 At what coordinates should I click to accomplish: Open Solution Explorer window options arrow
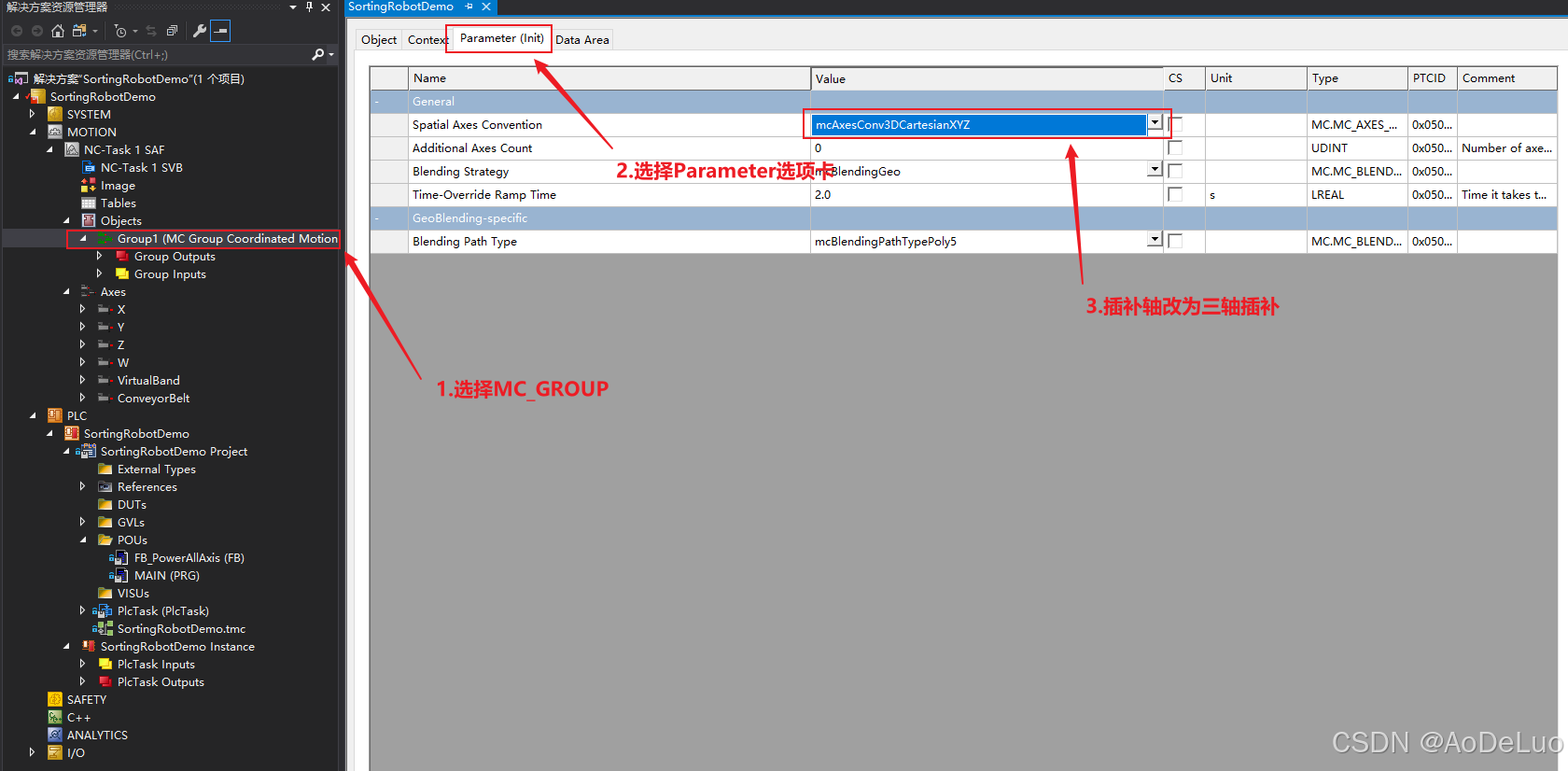(x=293, y=7)
